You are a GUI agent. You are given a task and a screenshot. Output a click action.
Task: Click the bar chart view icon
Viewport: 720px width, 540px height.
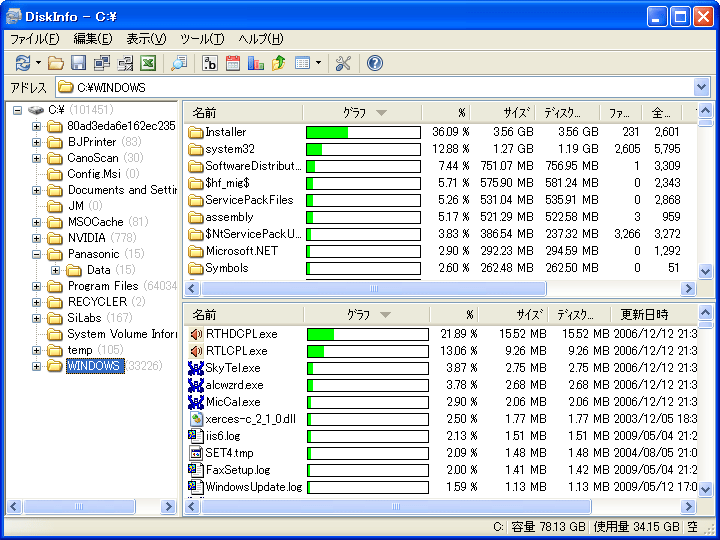coord(256,63)
